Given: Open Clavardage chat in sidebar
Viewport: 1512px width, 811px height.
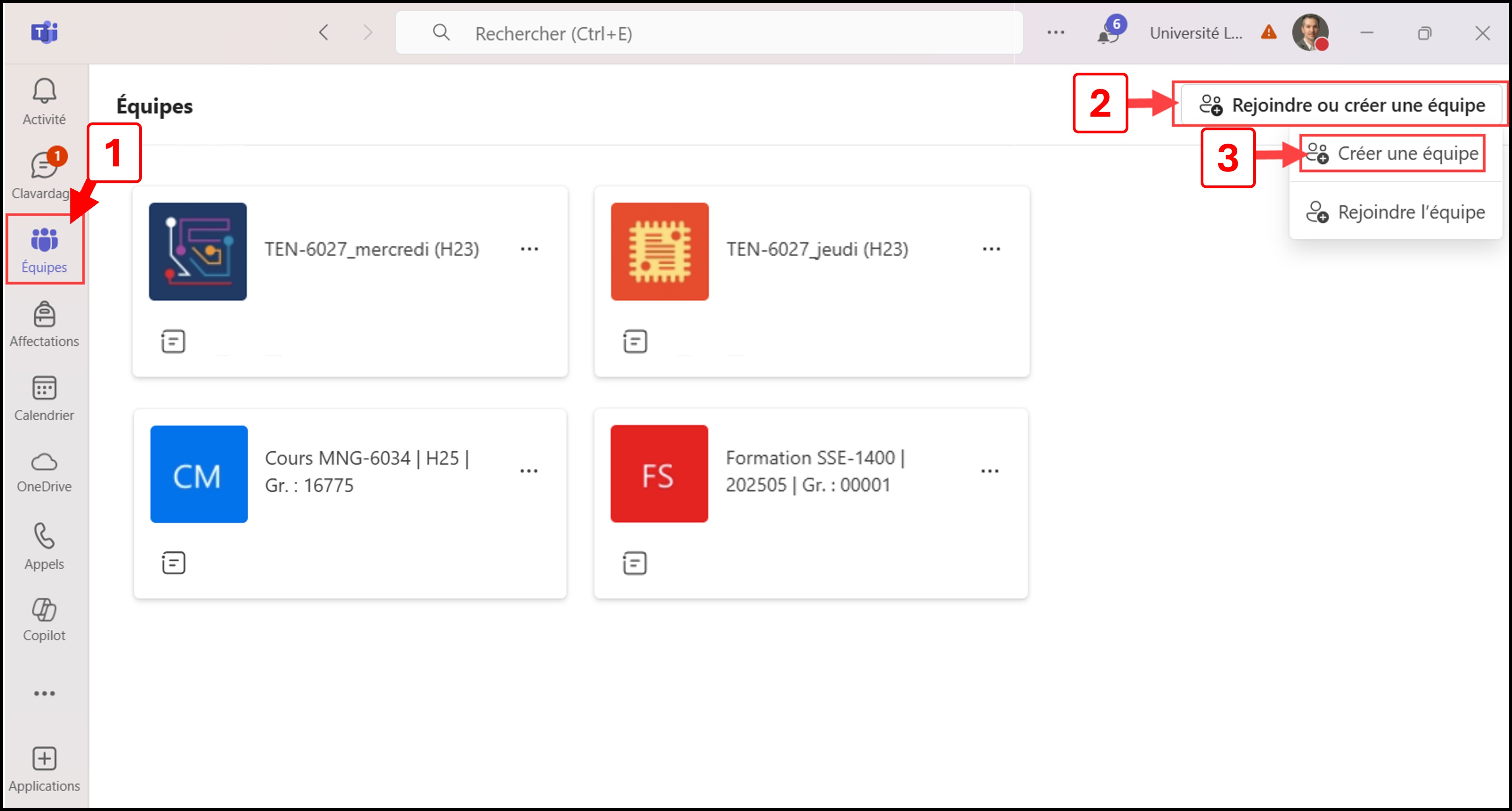Looking at the screenshot, I should click(x=44, y=173).
